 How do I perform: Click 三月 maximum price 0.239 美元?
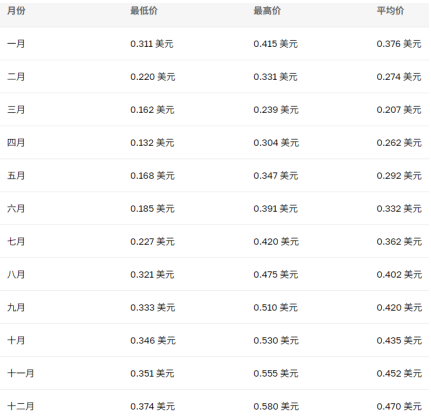coord(276,110)
